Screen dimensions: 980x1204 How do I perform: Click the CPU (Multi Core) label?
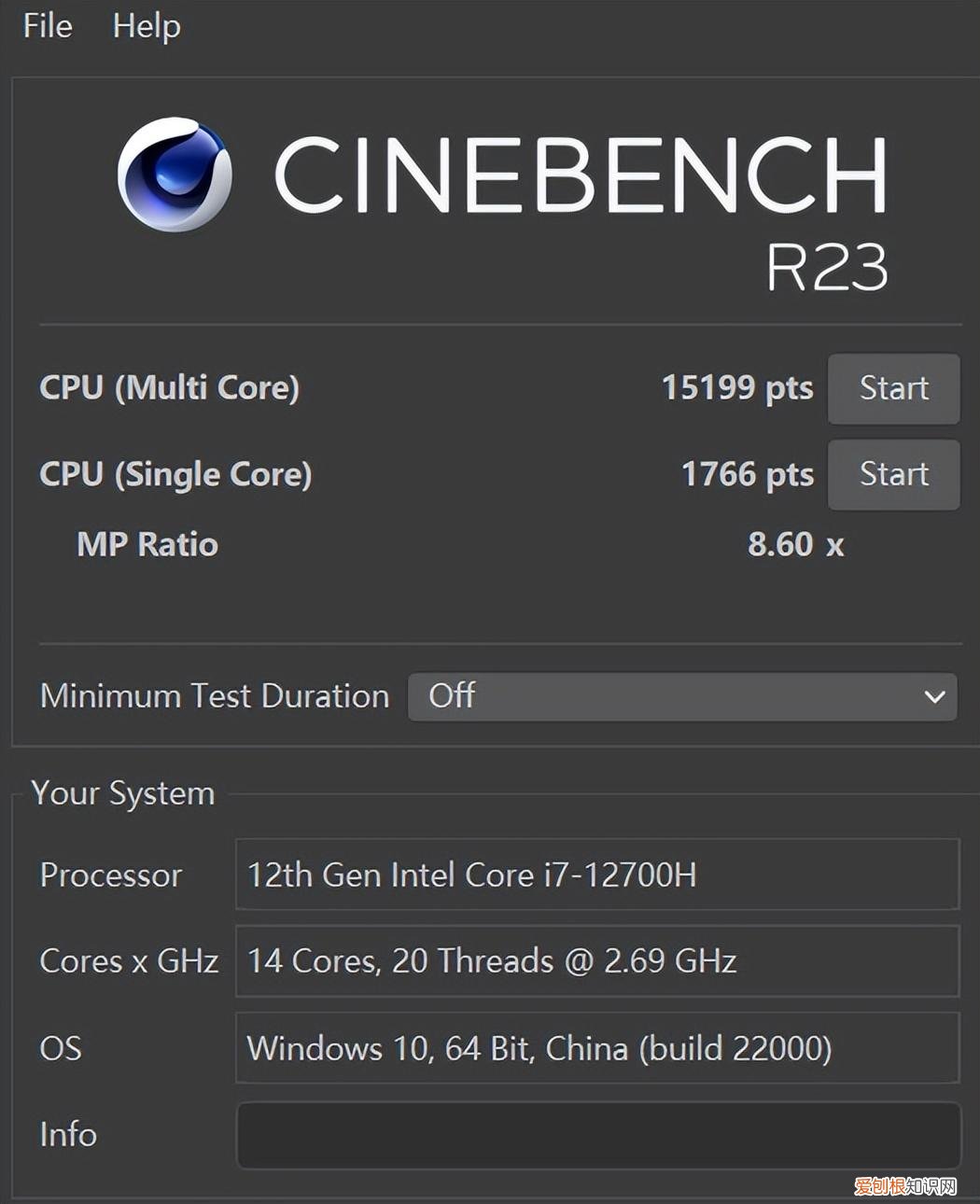169,387
